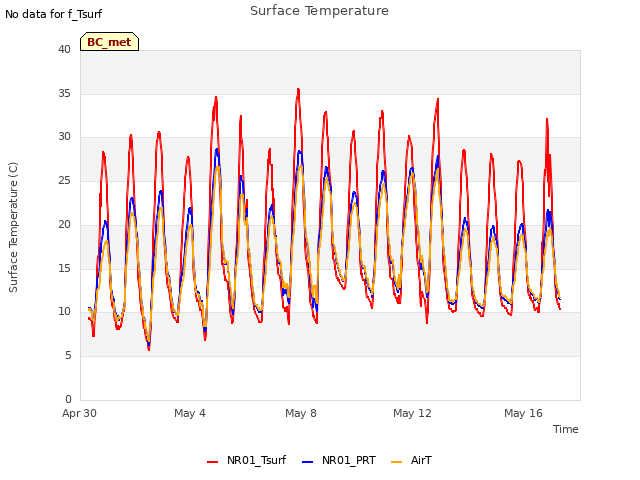Click the Apr 30 x-axis tick label
This screenshot has width=640, height=480.
(79, 413)
